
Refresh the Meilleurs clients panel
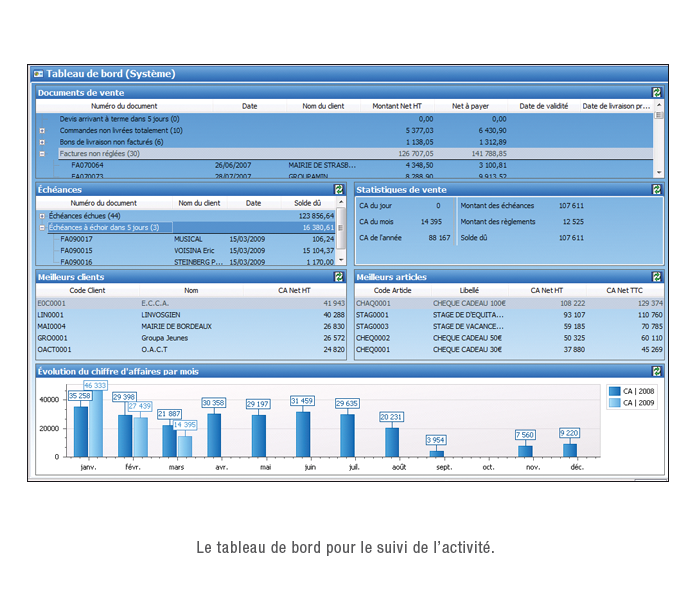[339, 277]
